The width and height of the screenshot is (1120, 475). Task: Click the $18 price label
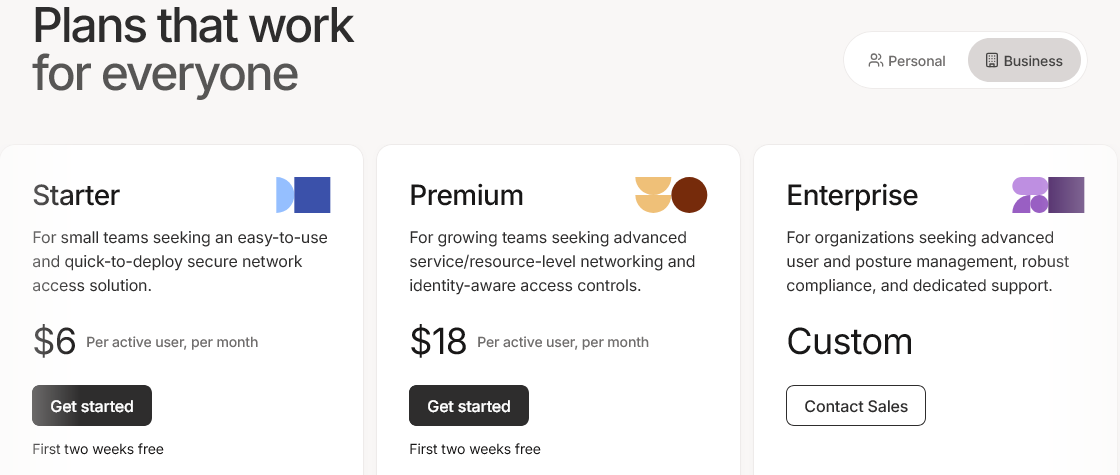click(438, 341)
